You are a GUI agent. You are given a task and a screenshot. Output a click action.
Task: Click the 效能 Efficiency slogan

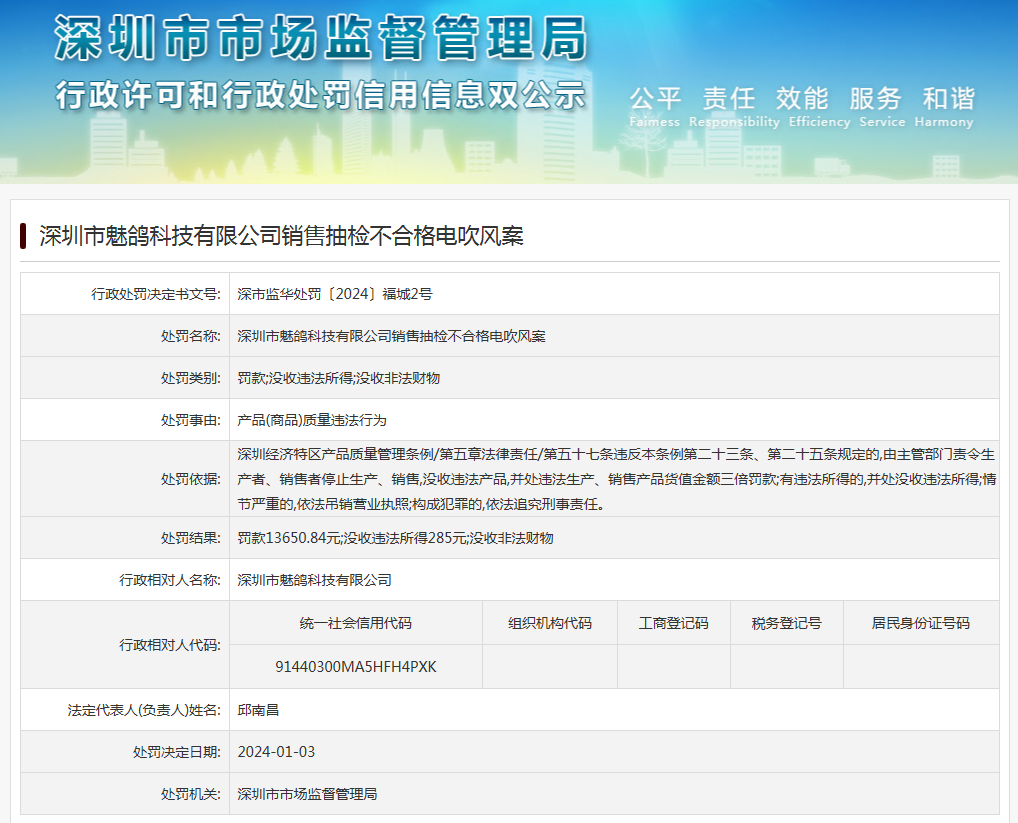coord(819,106)
